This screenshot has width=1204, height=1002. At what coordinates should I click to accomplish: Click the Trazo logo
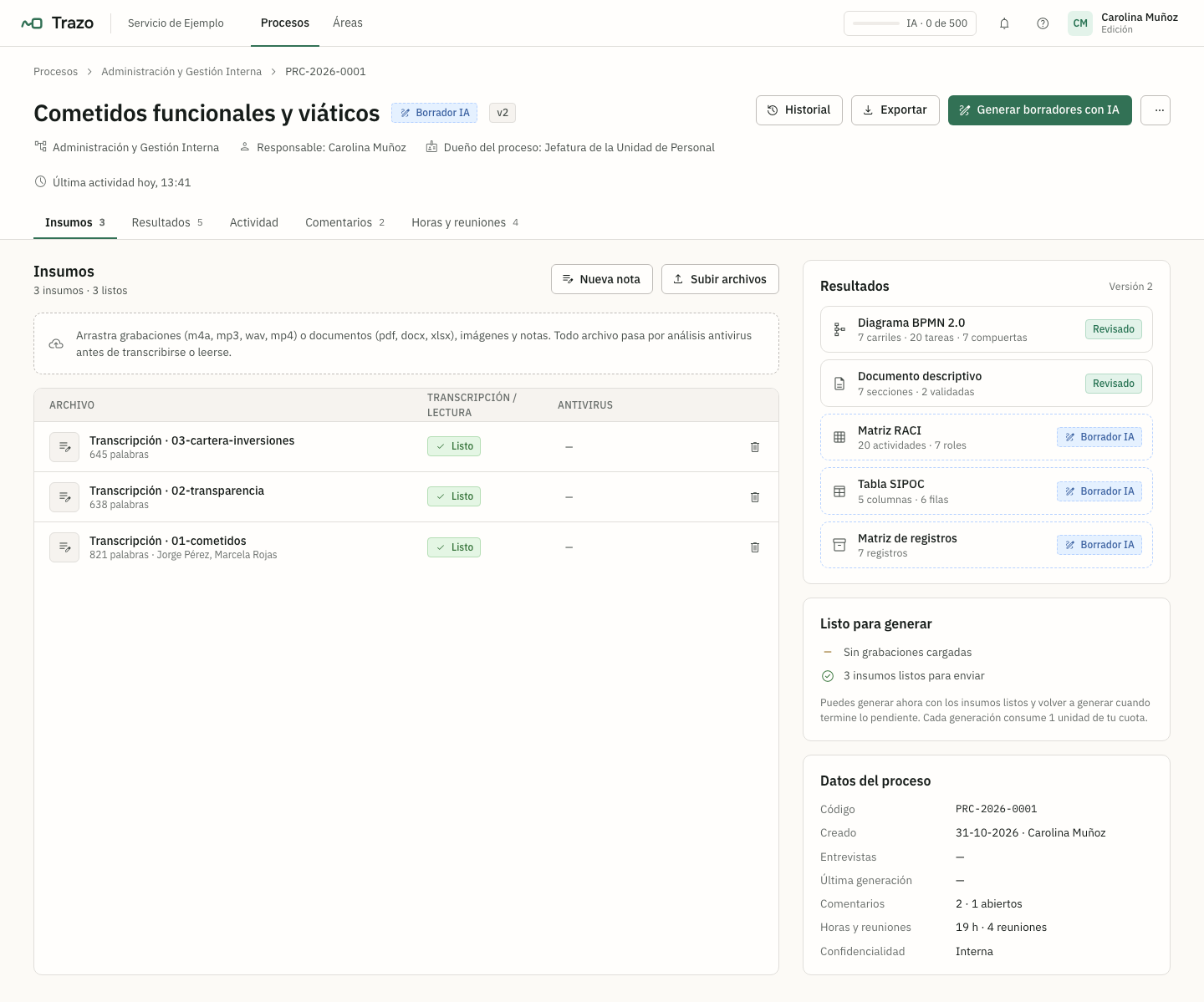coord(57,23)
